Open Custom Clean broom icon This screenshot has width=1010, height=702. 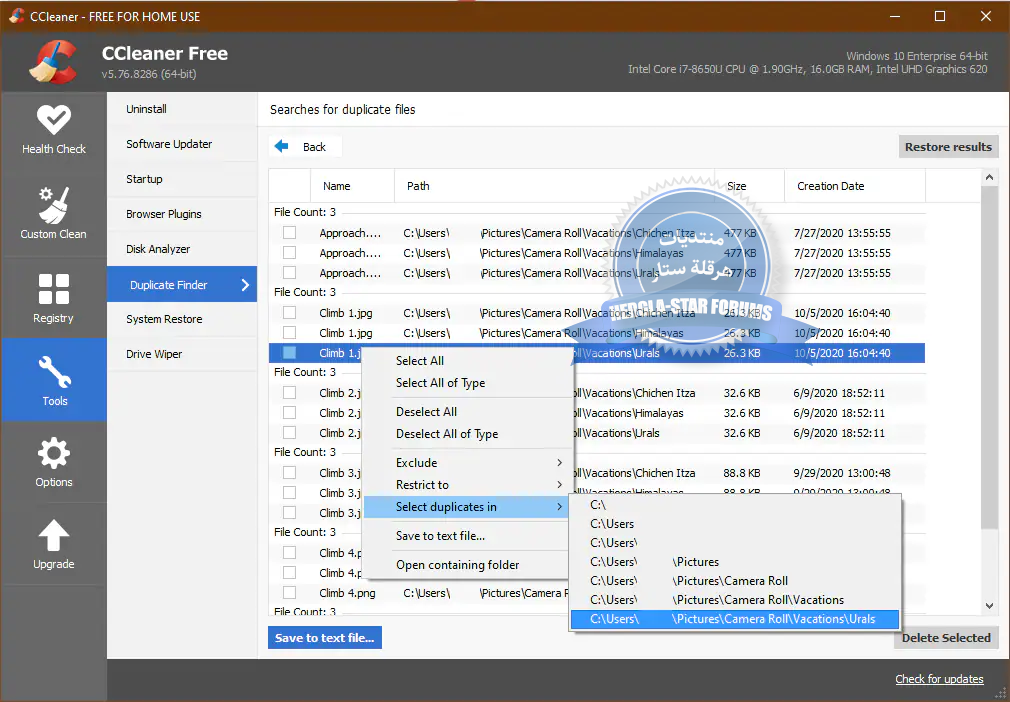click(x=53, y=205)
